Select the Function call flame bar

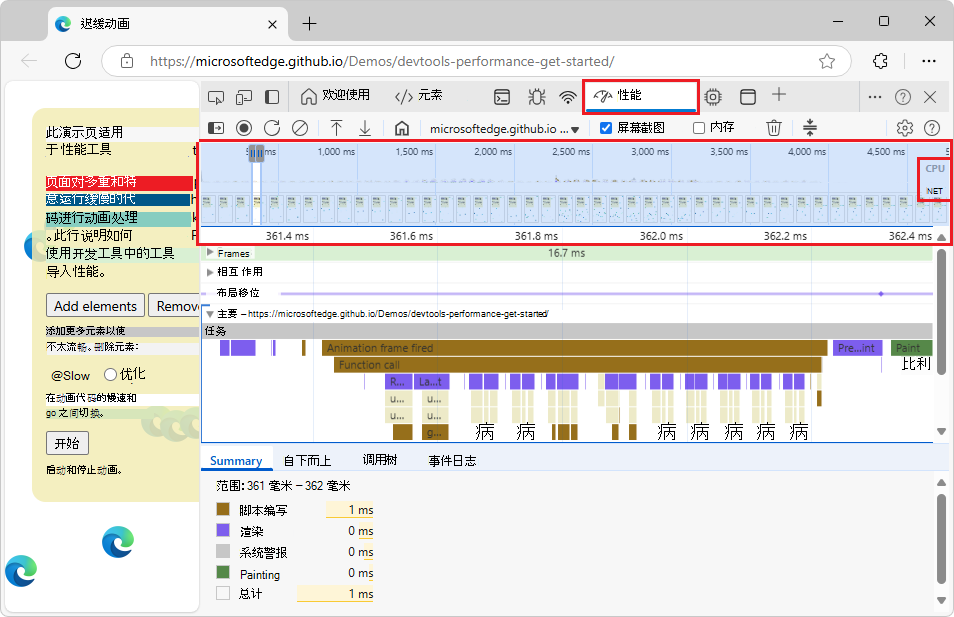[x=577, y=365]
